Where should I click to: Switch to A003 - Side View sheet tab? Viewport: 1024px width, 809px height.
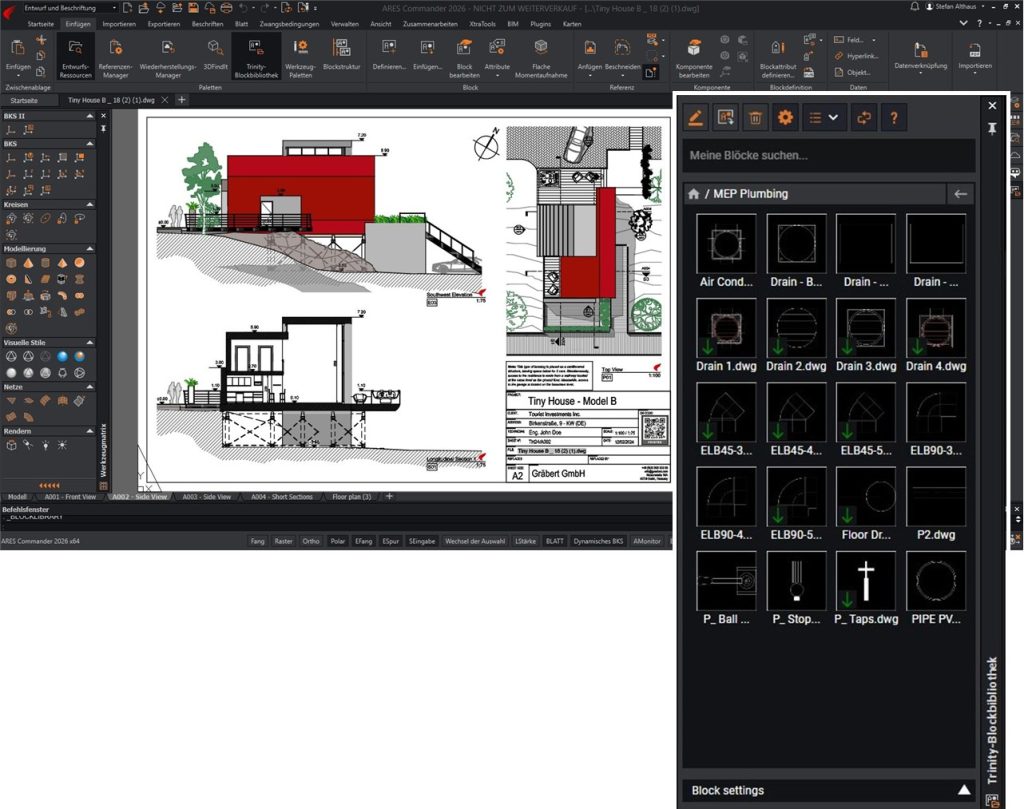208,497
